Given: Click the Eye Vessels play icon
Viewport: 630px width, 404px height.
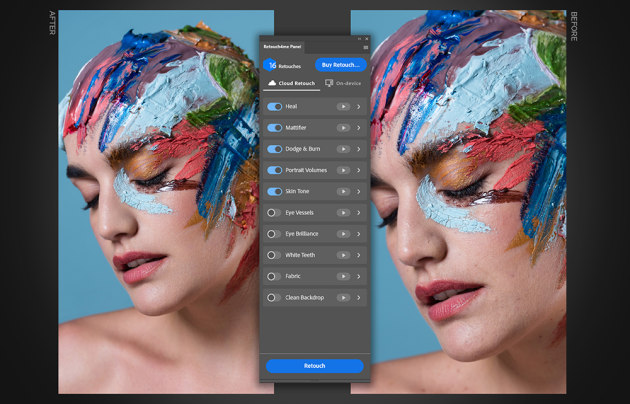Looking at the screenshot, I should (x=343, y=213).
